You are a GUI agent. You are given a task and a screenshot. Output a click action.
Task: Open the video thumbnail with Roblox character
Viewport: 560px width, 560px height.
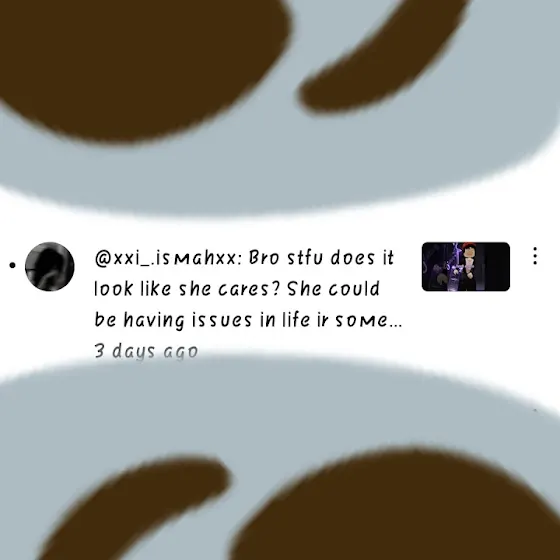click(x=466, y=266)
